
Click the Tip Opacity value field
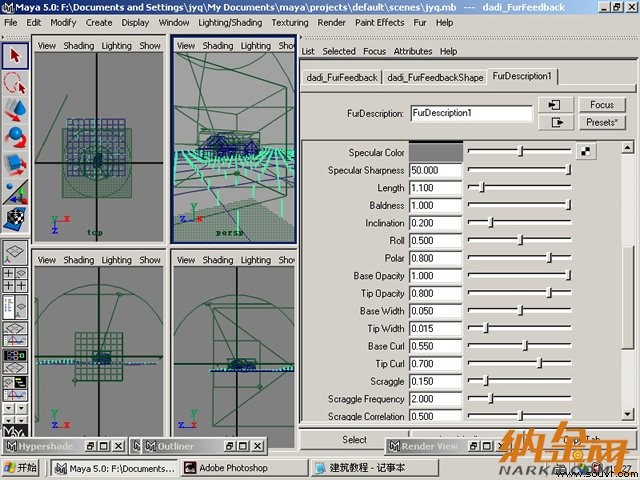tap(436, 293)
